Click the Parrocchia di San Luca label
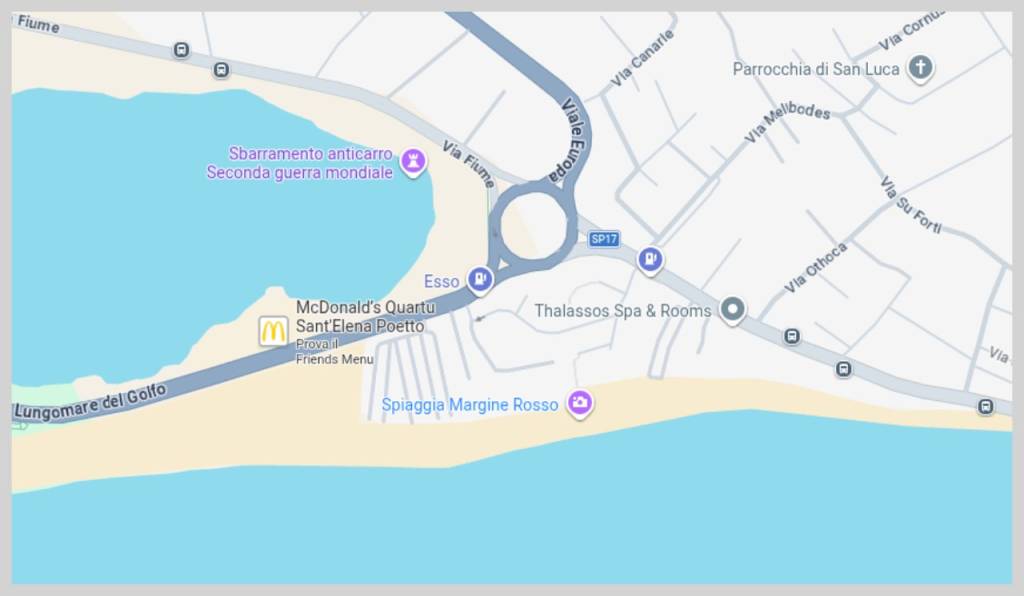 (x=816, y=69)
